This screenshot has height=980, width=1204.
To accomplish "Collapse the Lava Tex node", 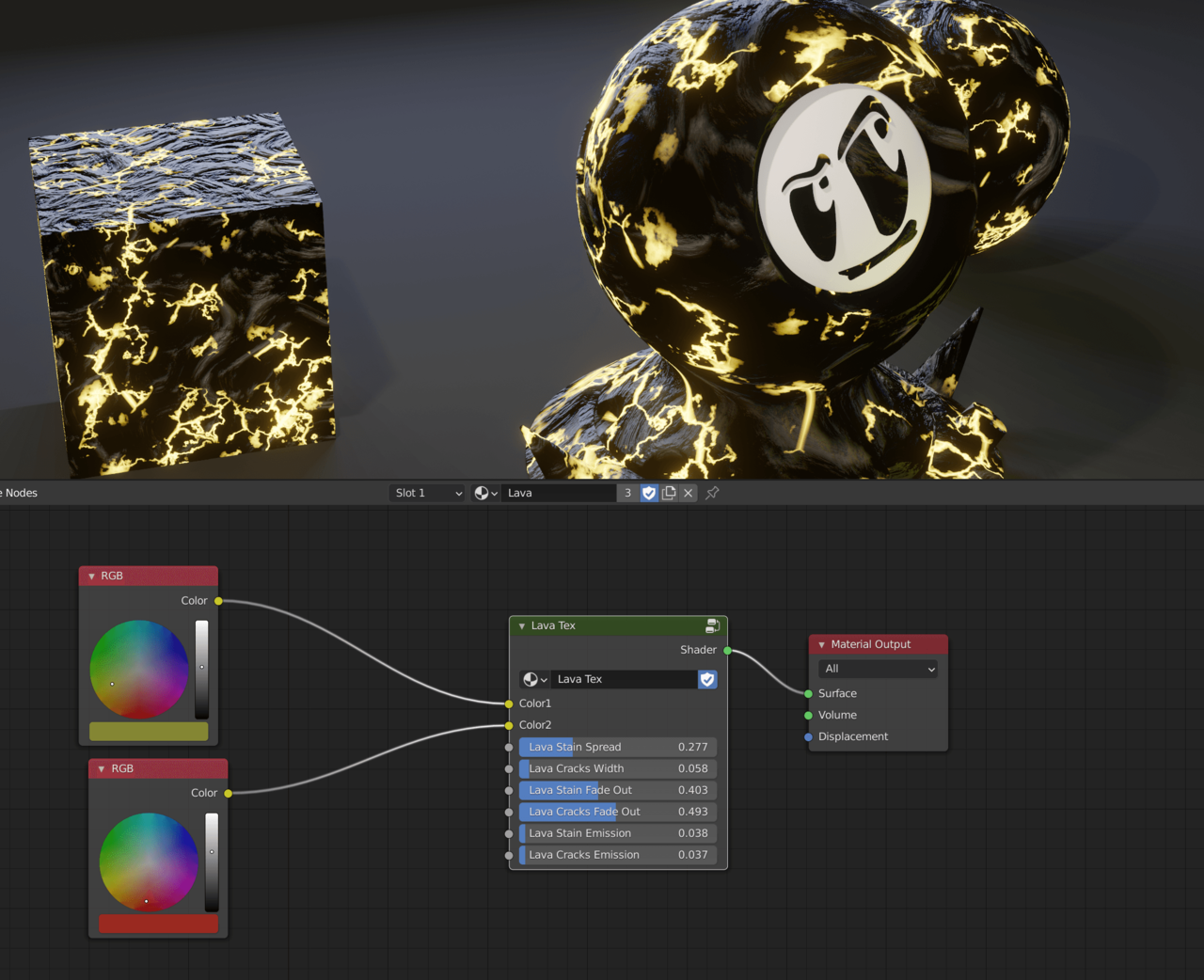I will (522, 626).
